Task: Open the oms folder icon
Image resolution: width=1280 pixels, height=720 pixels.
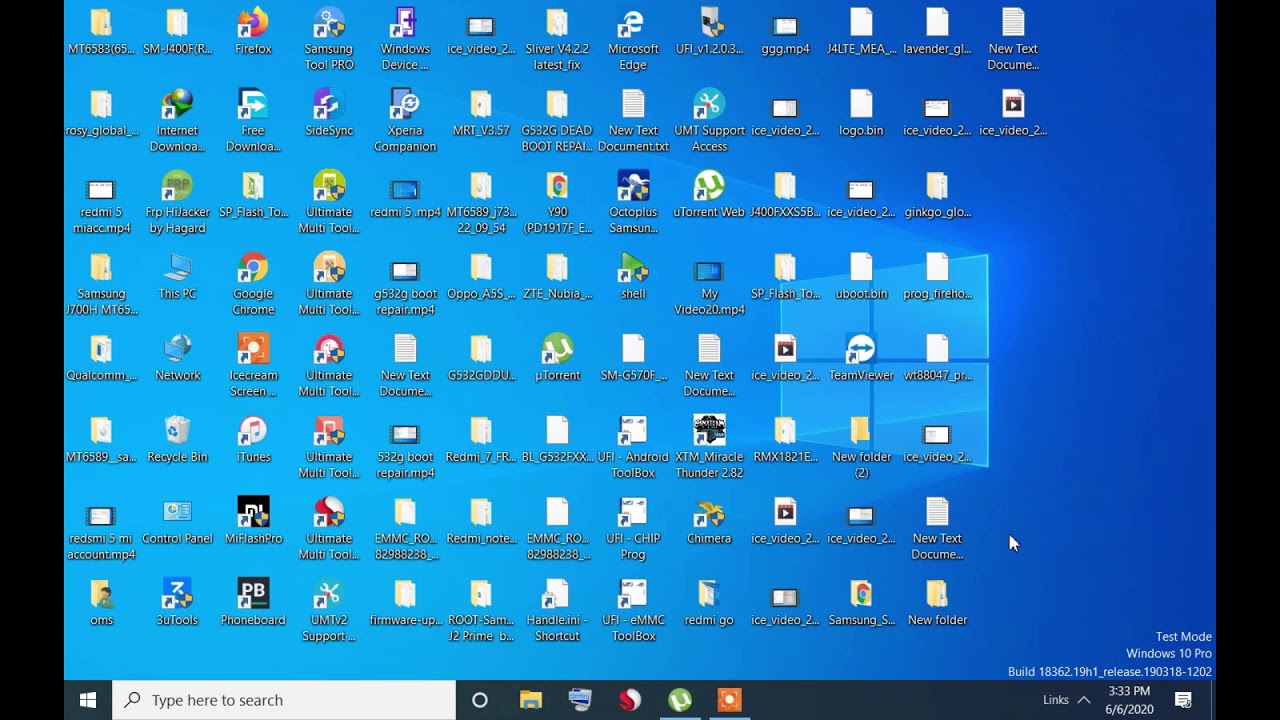Action: (x=101, y=603)
